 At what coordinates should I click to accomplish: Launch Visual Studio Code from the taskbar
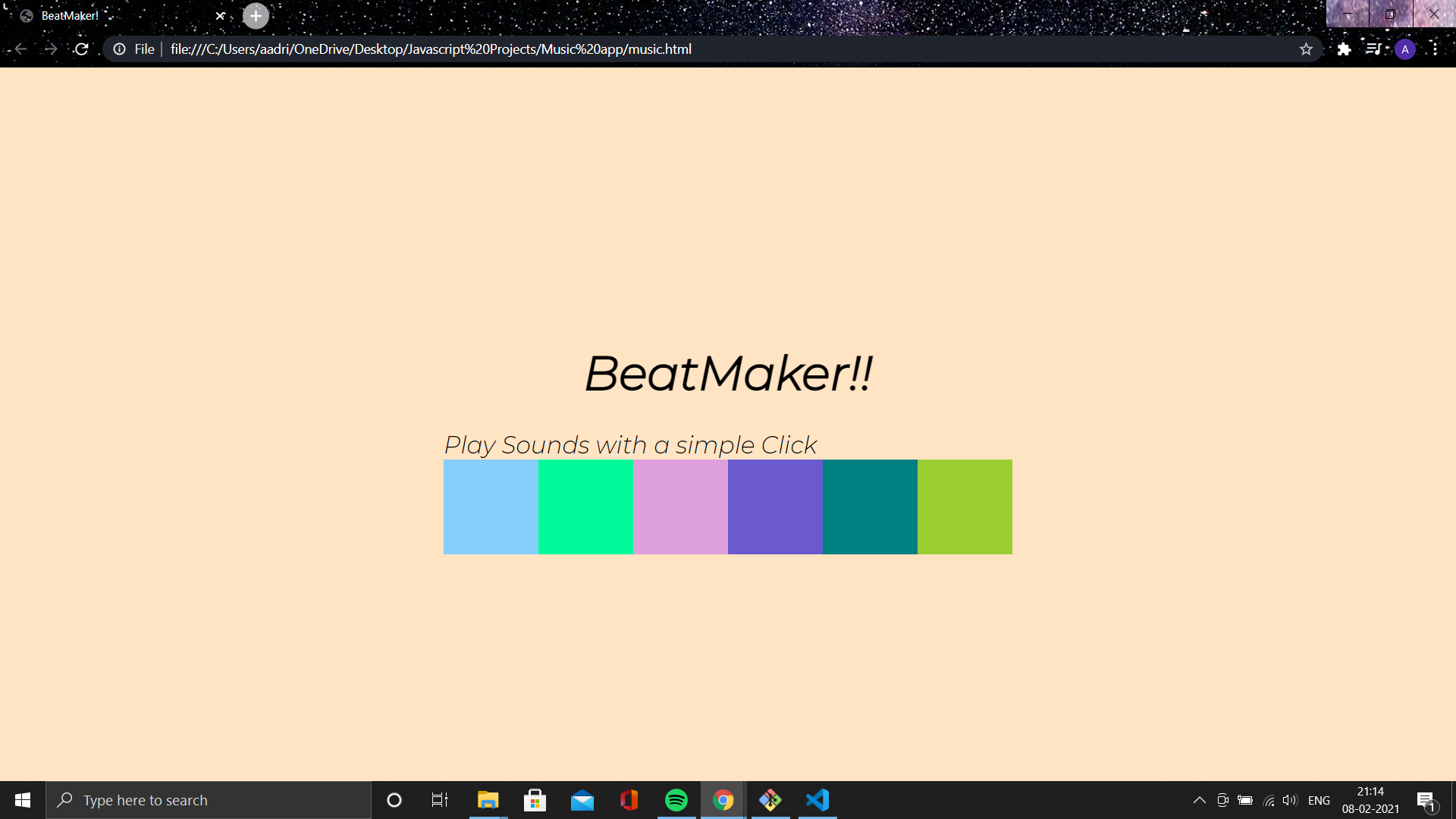point(817,800)
